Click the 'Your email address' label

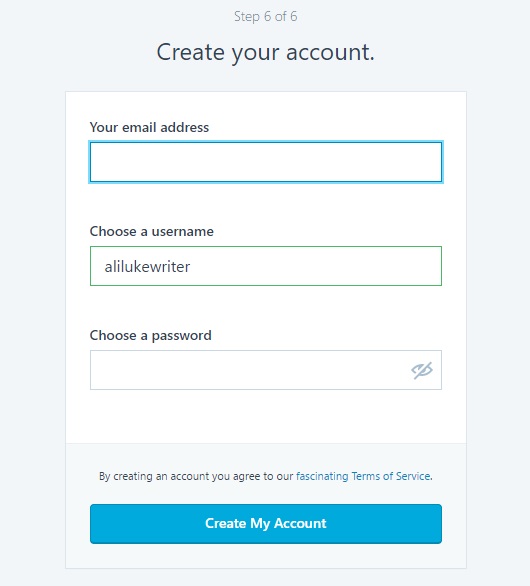point(149,127)
